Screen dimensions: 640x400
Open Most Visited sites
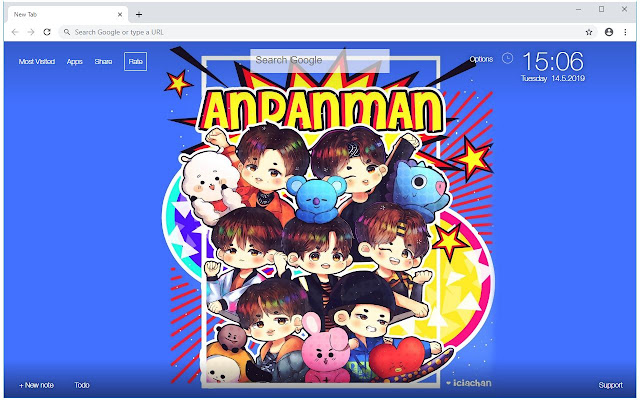[37, 62]
